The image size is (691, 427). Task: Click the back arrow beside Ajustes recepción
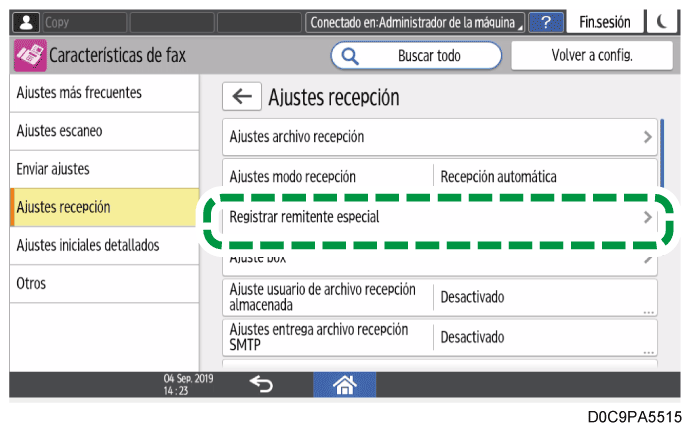(241, 97)
